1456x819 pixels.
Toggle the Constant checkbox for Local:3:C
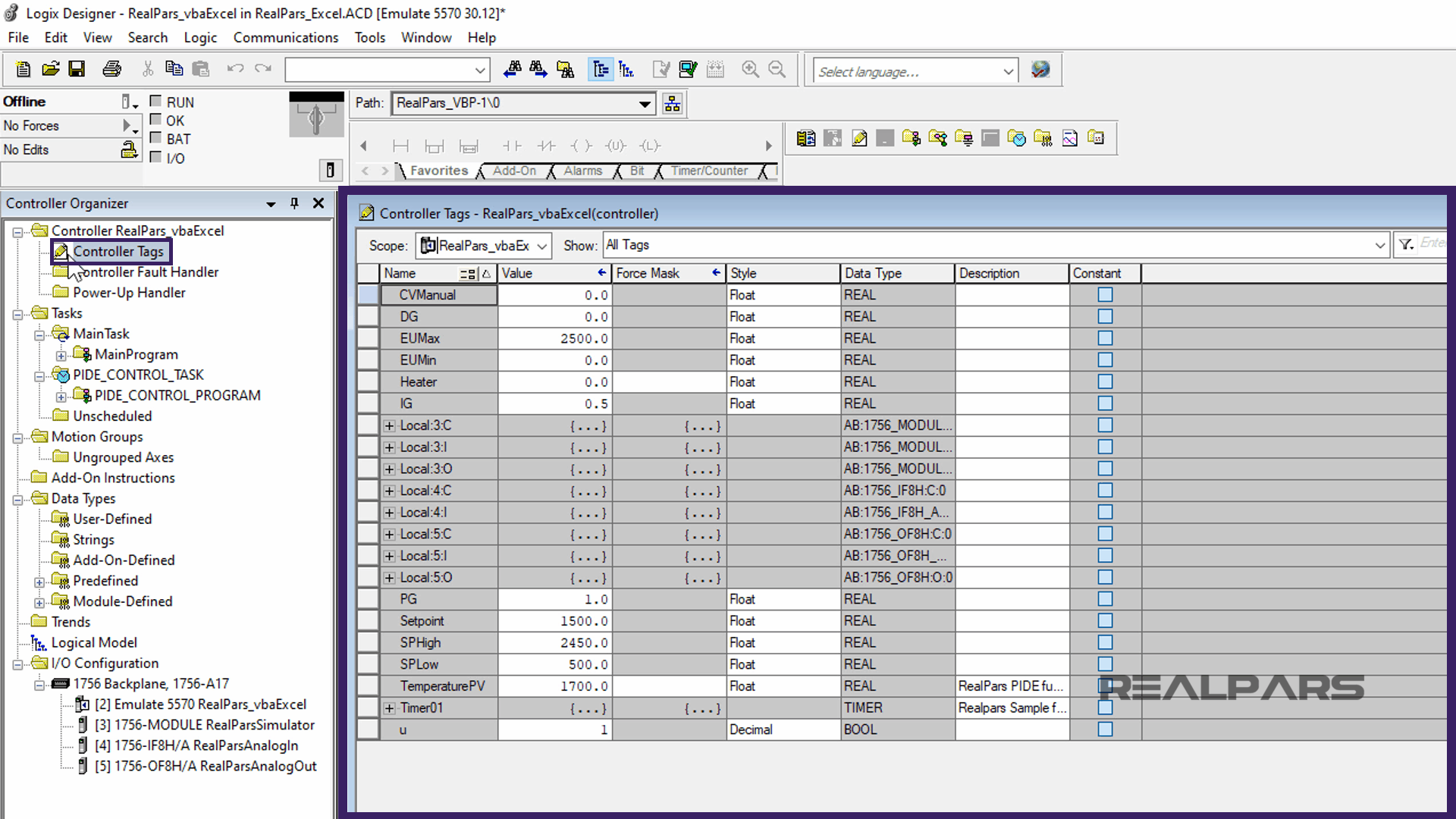click(1105, 425)
